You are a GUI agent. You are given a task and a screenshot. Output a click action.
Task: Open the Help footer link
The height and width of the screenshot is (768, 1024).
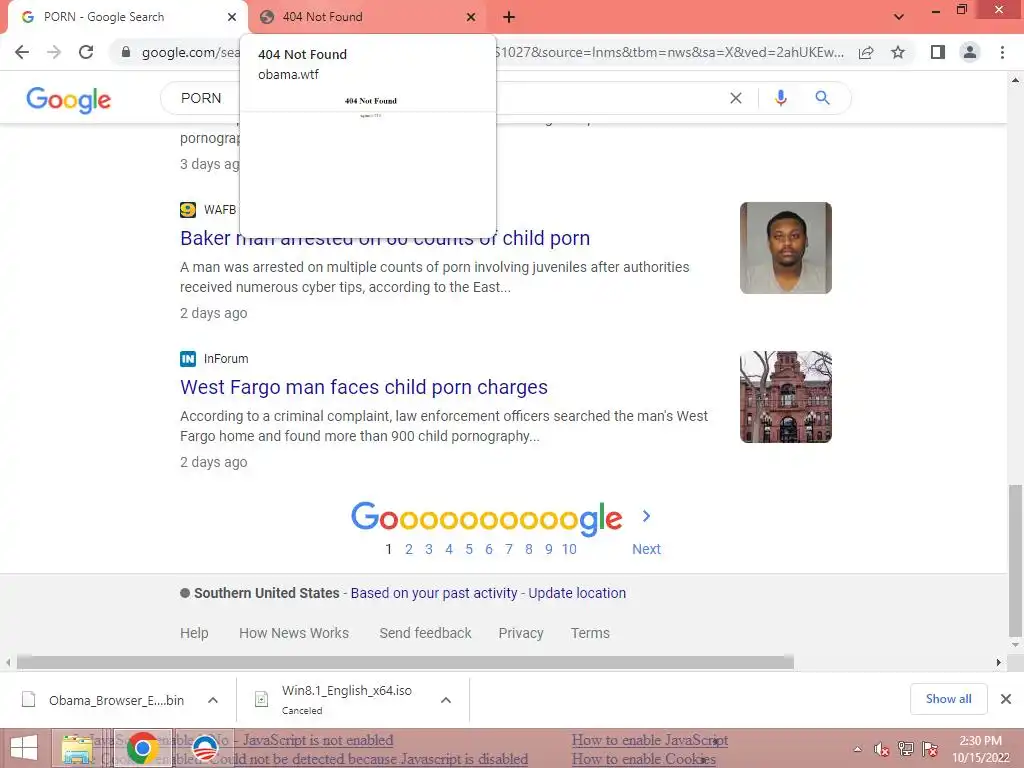[194, 633]
